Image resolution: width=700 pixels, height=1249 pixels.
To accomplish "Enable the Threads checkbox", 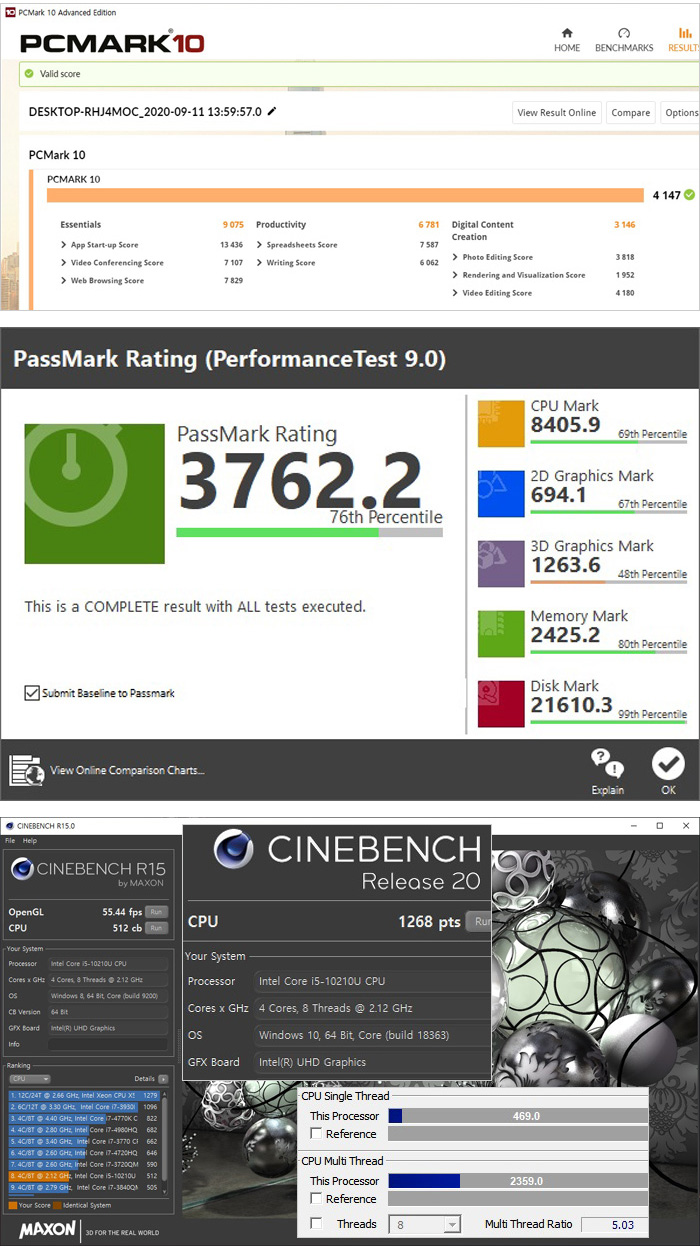I will click(316, 1224).
